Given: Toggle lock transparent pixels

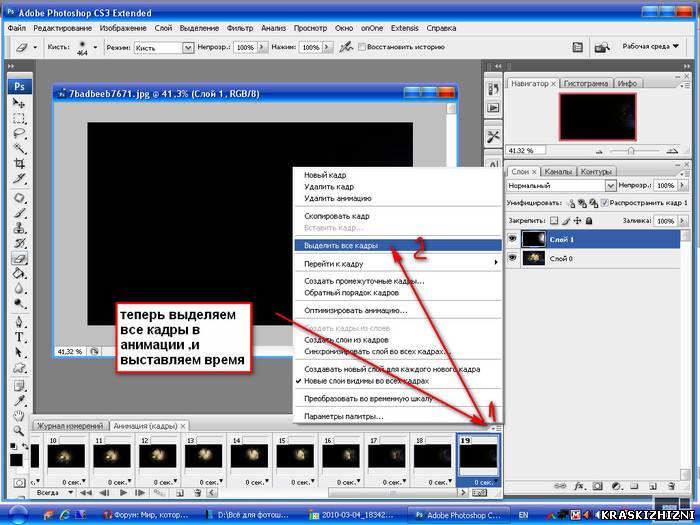Looking at the screenshot, I should [554, 221].
